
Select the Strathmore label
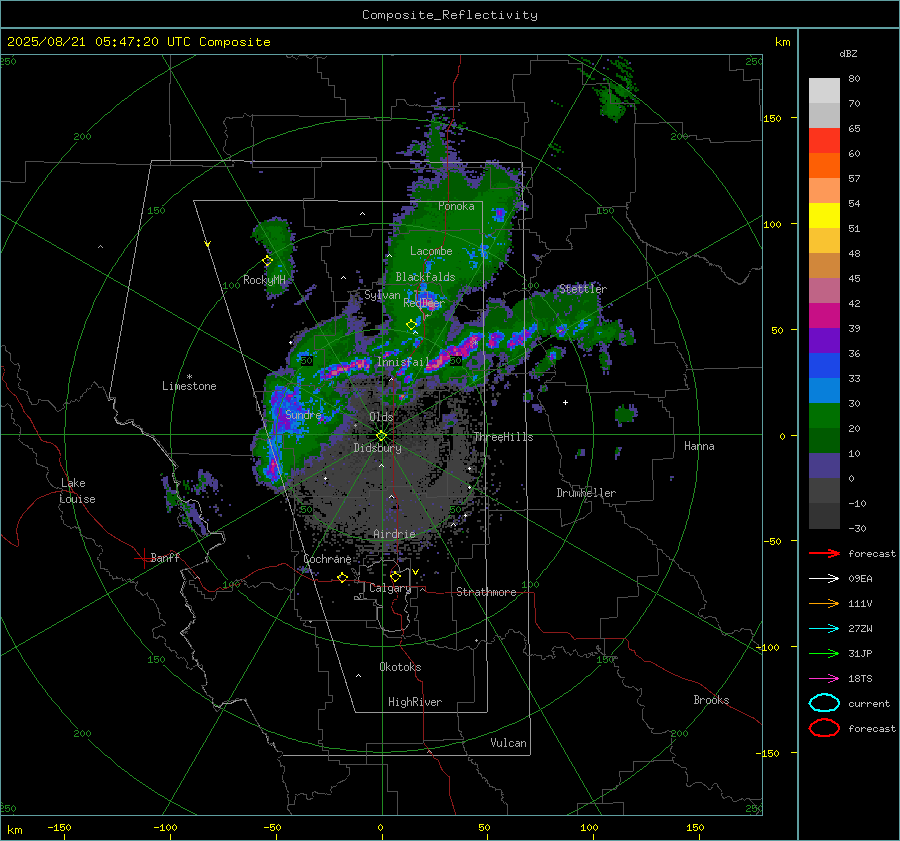pyautogui.click(x=486, y=592)
